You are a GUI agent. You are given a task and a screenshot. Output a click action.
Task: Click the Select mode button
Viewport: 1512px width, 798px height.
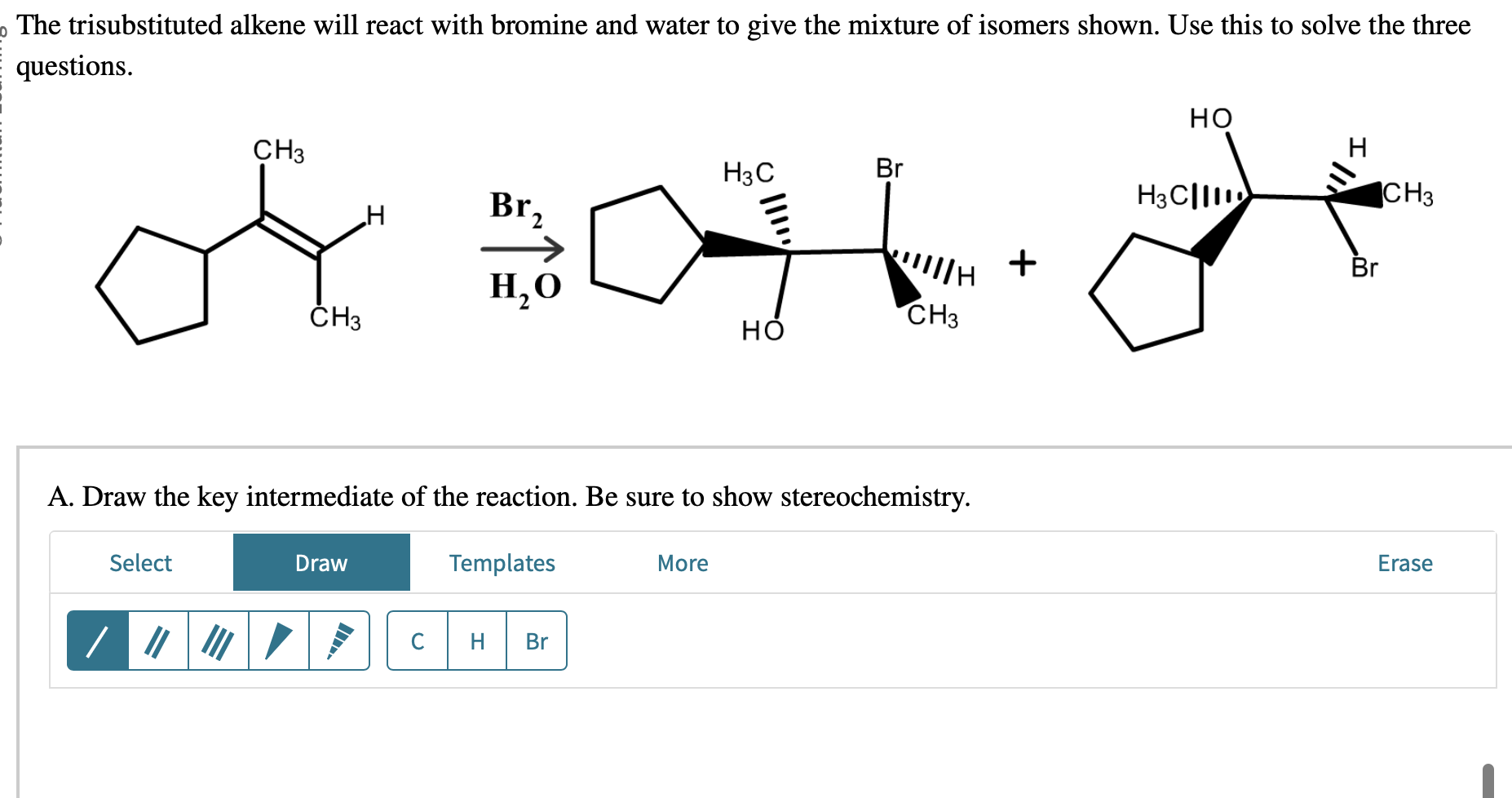139,562
